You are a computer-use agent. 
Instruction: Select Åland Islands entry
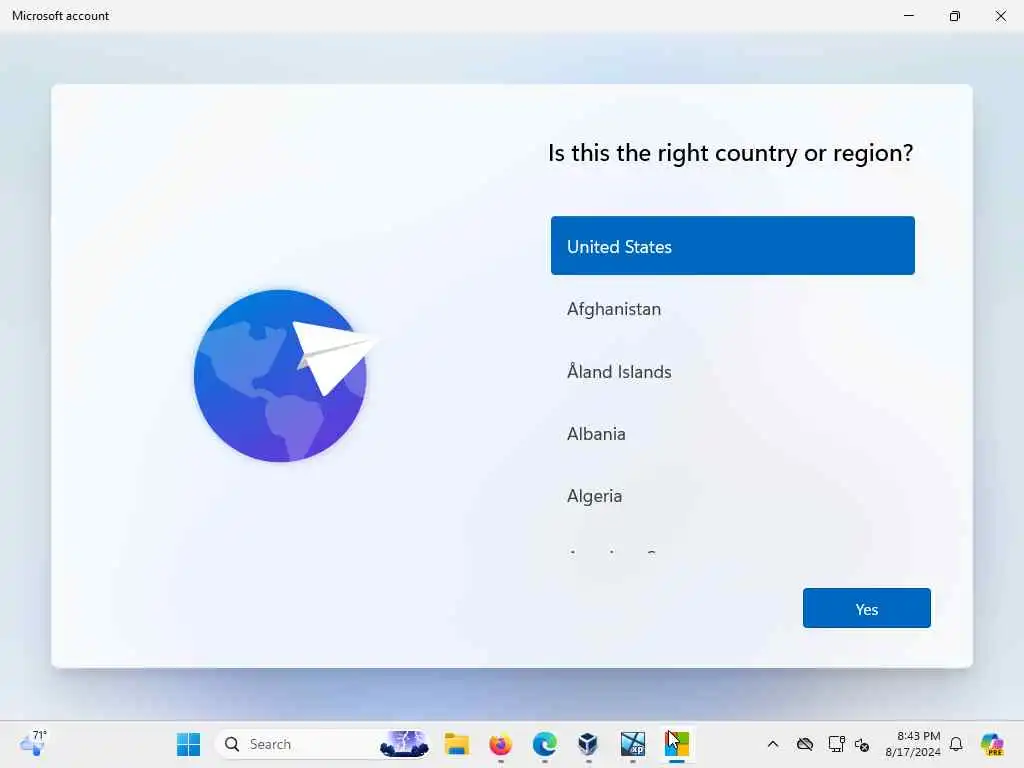pyautogui.click(x=732, y=371)
